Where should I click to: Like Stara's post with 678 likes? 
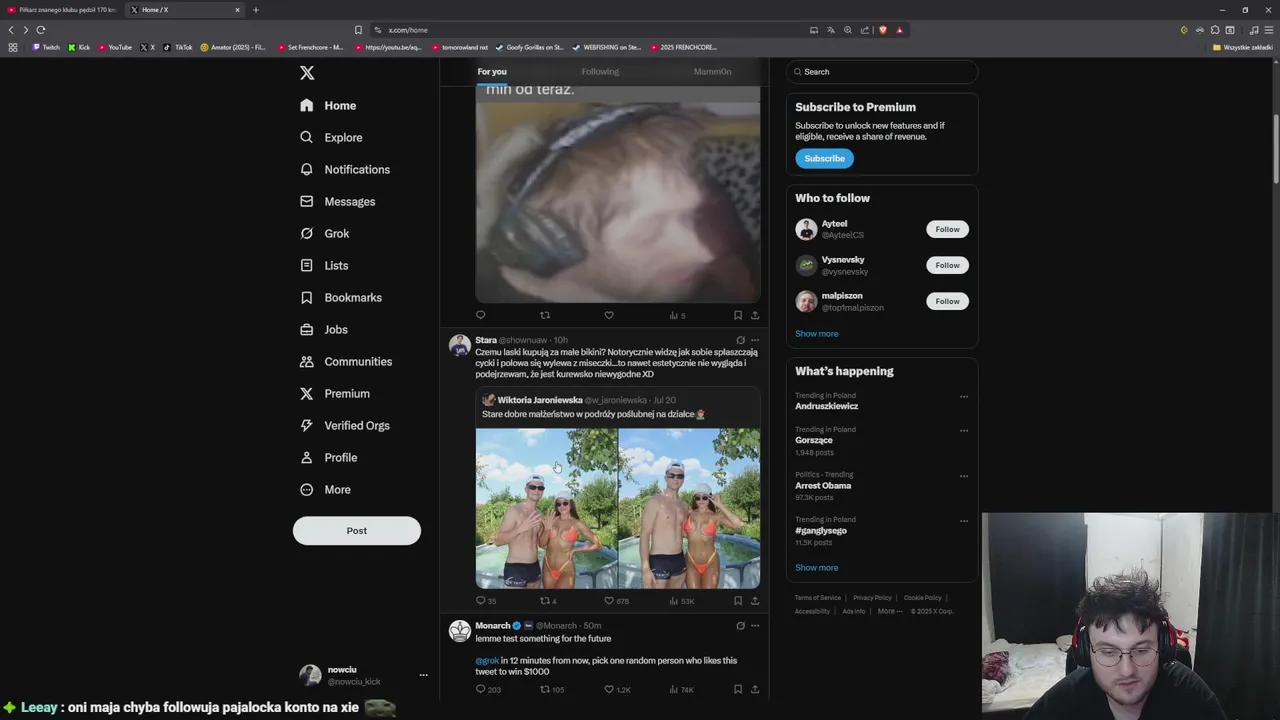(609, 601)
